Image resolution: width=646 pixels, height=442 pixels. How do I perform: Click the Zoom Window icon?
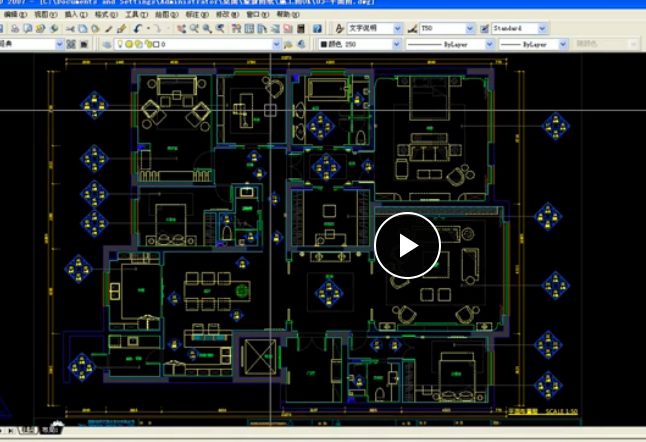(x=207, y=29)
